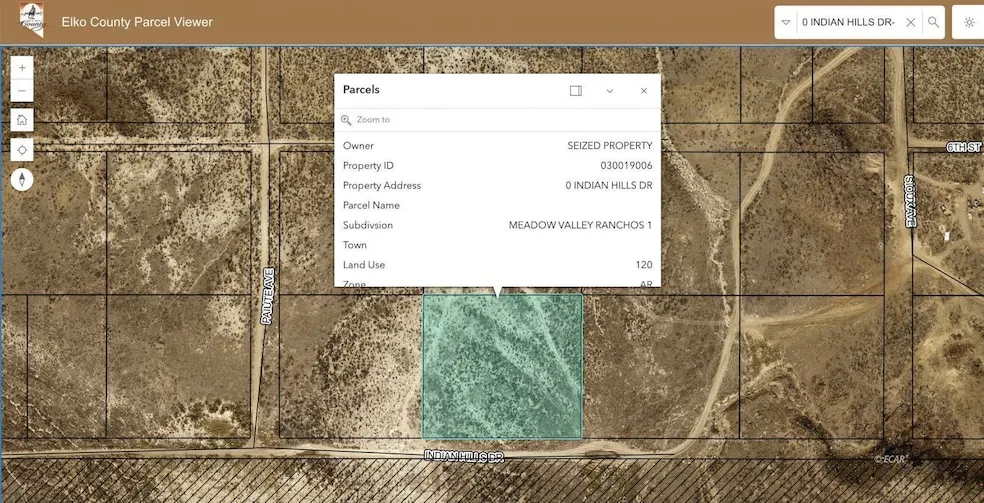The image size is (984, 503).
Task: Zoom in on the map
Action: pyautogui.click(x=22, y=68)
